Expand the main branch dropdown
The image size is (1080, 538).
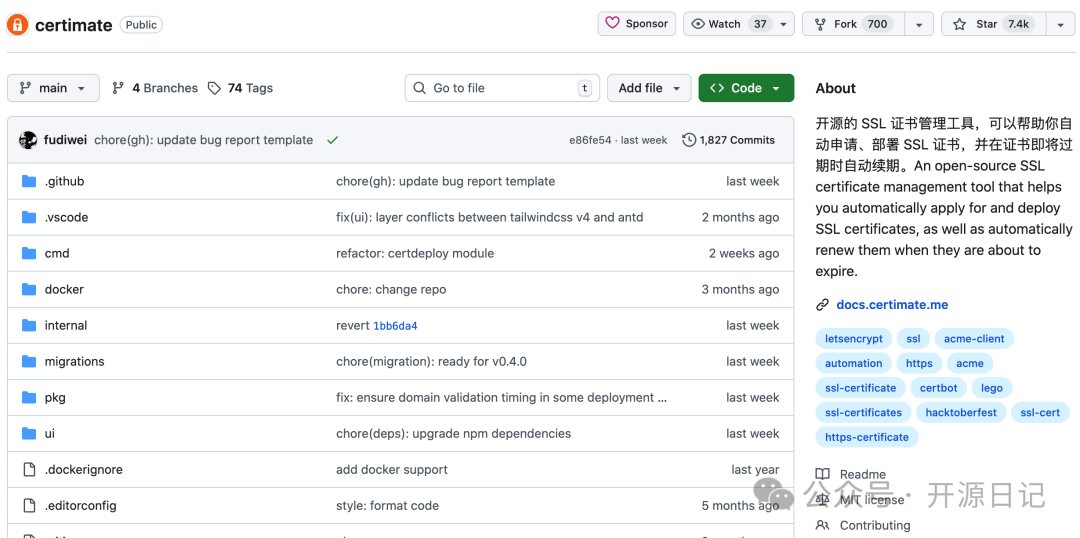(53, 88)
